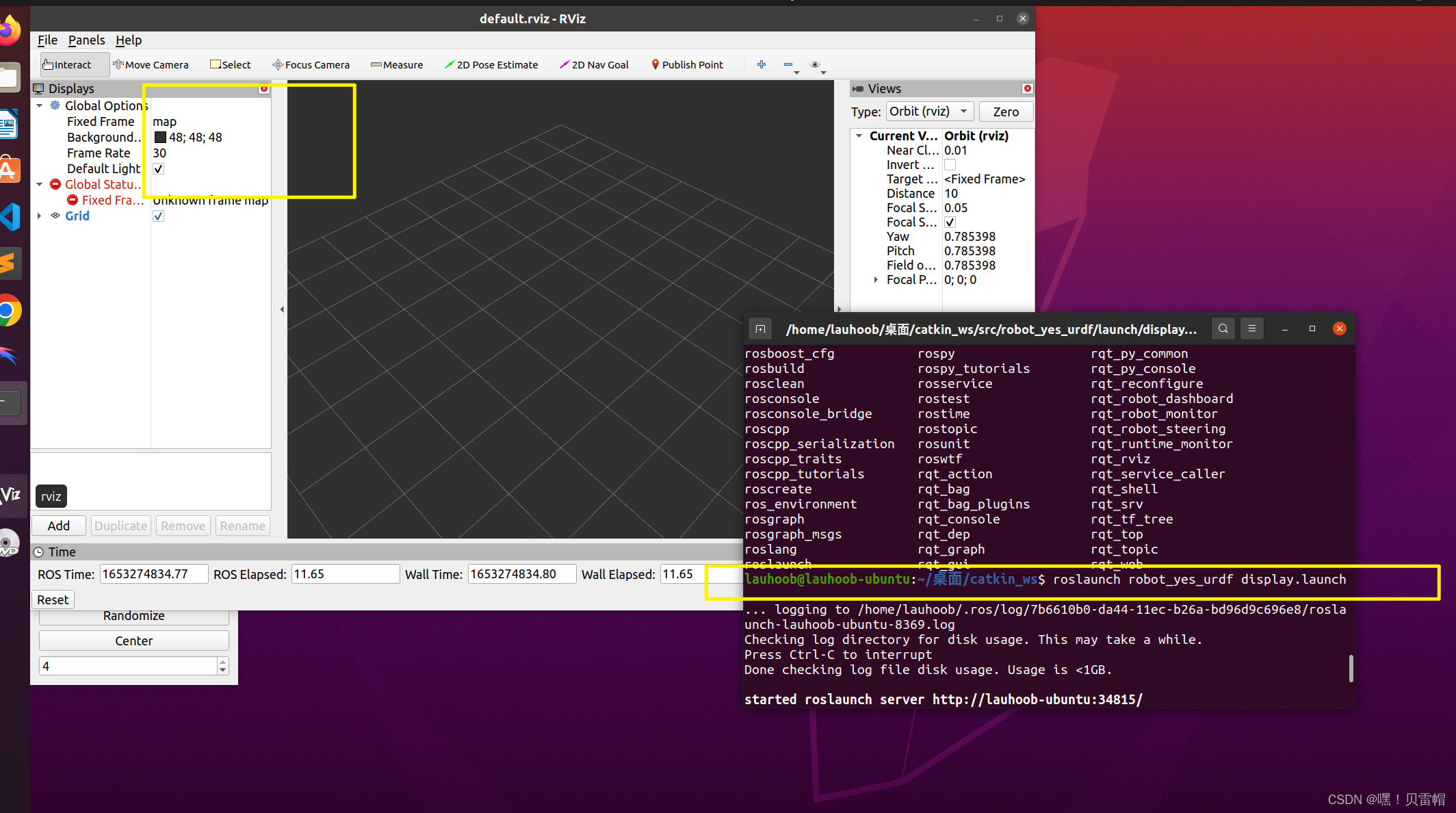Expand the Grid display tree item

coord(40,216)
